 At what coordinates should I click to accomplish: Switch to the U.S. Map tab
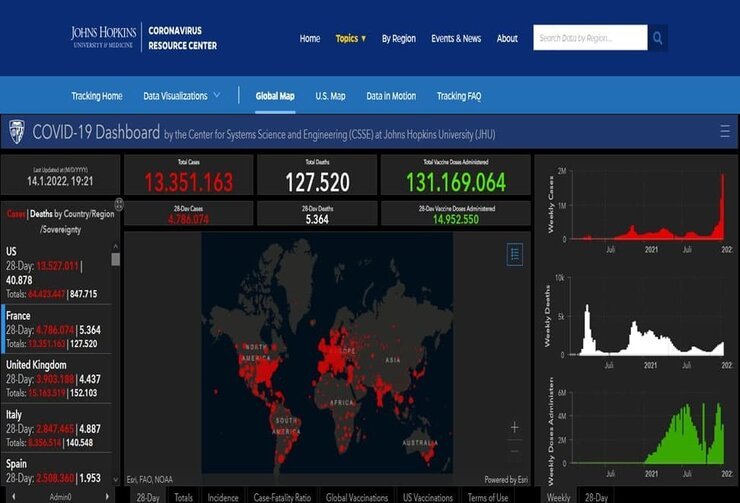click(330, 96)
